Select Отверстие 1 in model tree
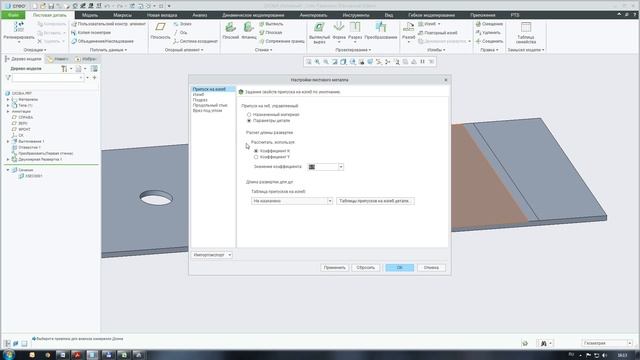The height and width of the screenshot is (360, 640). click(x=29, y=147)
